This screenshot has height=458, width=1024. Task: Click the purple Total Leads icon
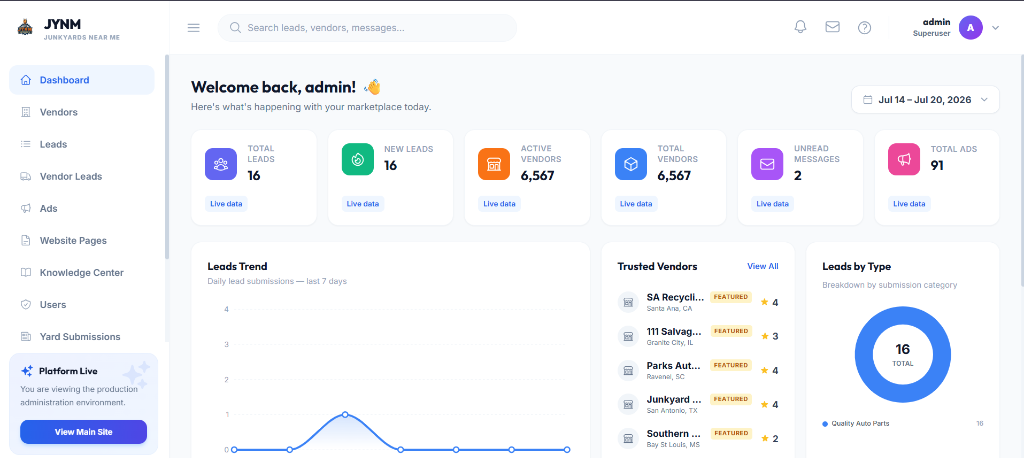coord(221,164)
